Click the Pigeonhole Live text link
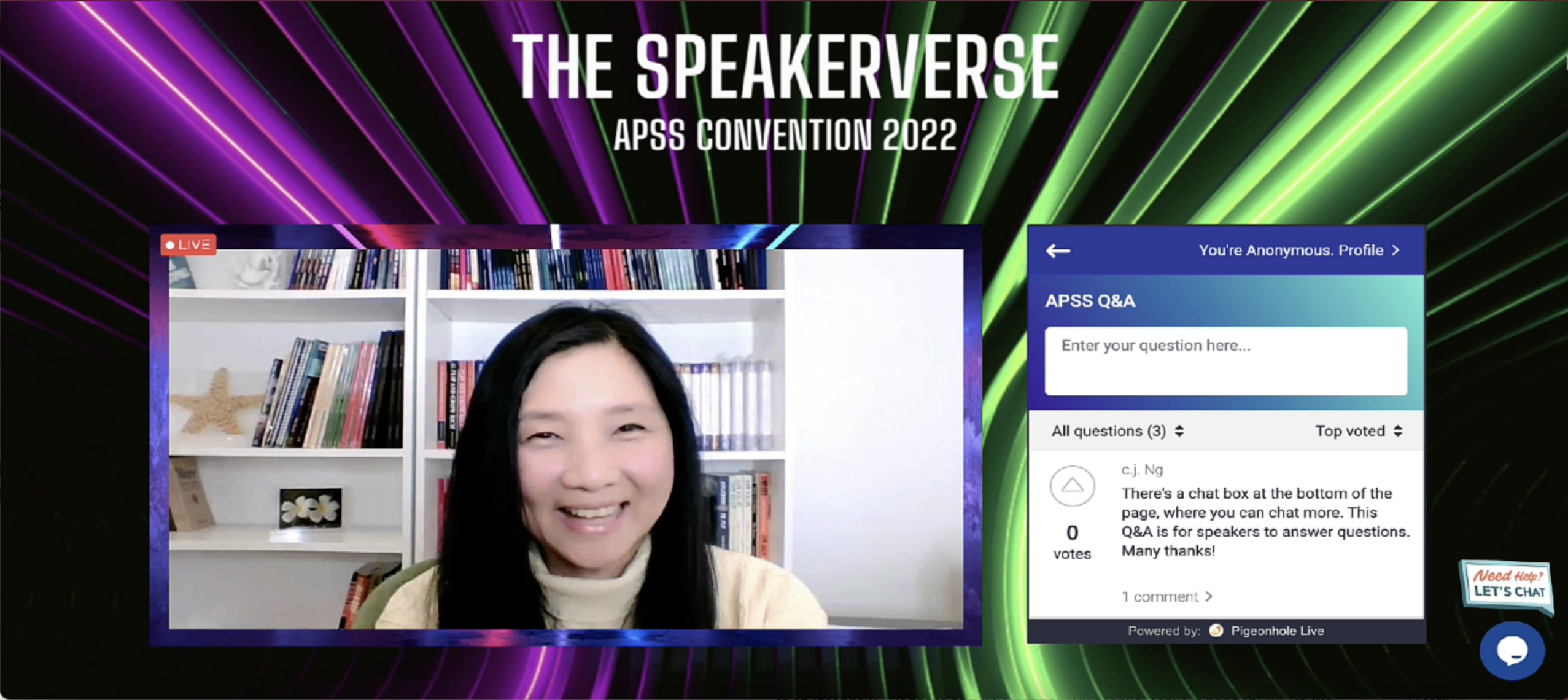The image size is (1568, 700). (x=1277, y=631)
